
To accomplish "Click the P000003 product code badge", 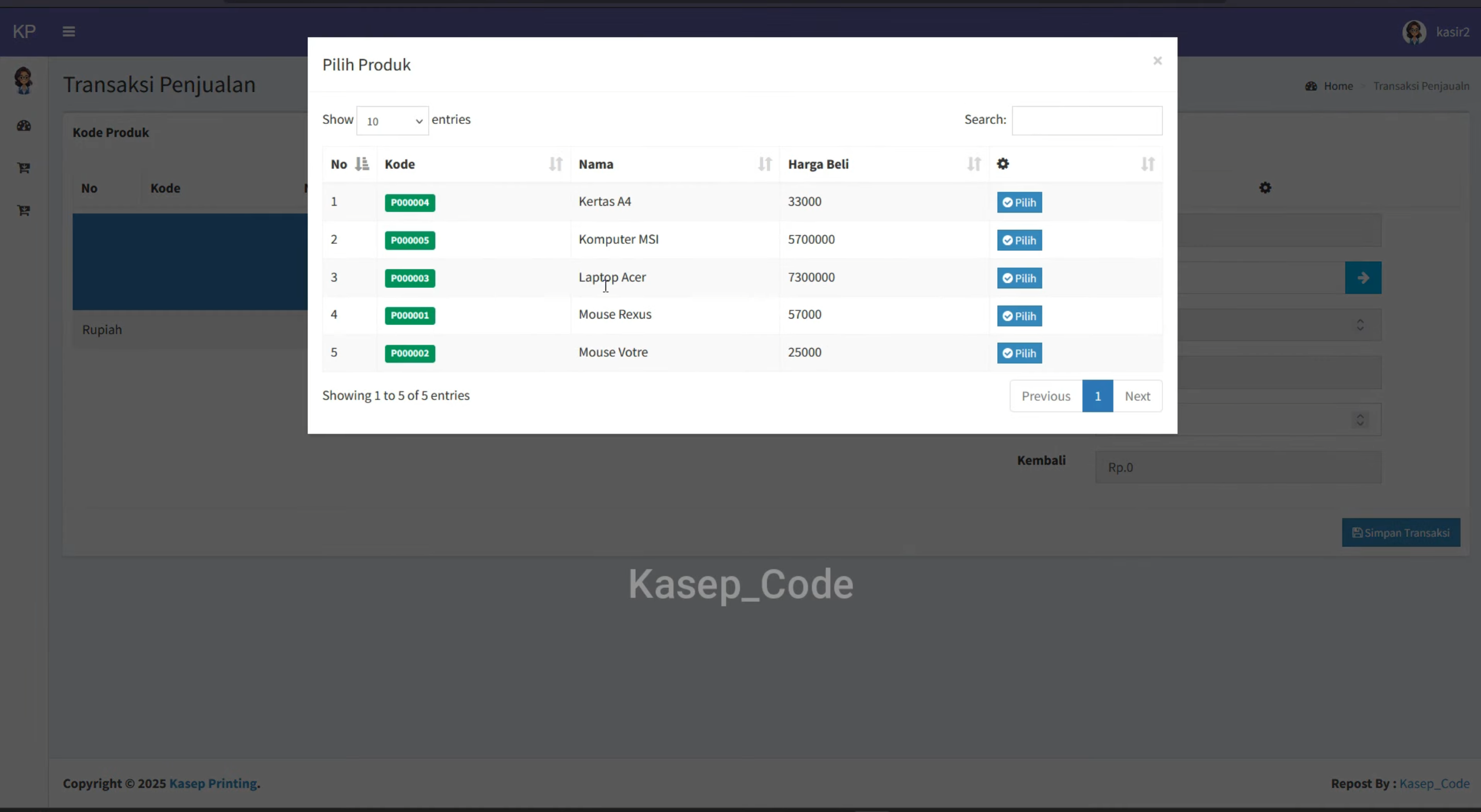I will 410,278.
